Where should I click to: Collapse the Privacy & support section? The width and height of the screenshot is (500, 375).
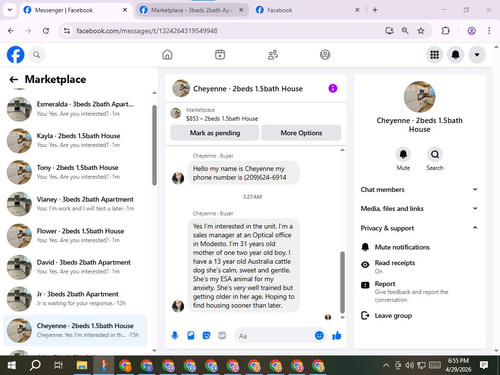(419, 228)
